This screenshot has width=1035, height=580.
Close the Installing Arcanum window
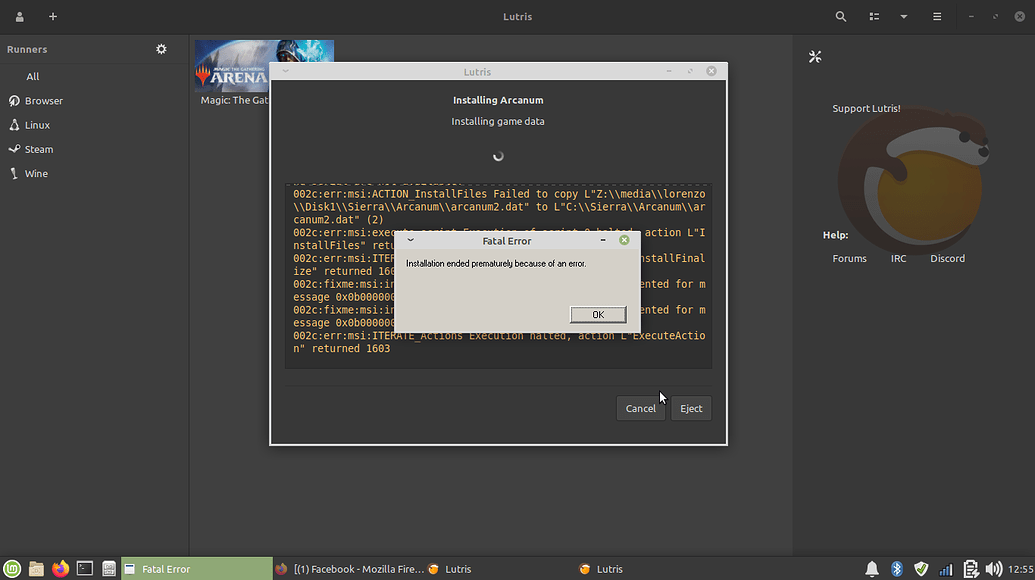pos(711,71)
